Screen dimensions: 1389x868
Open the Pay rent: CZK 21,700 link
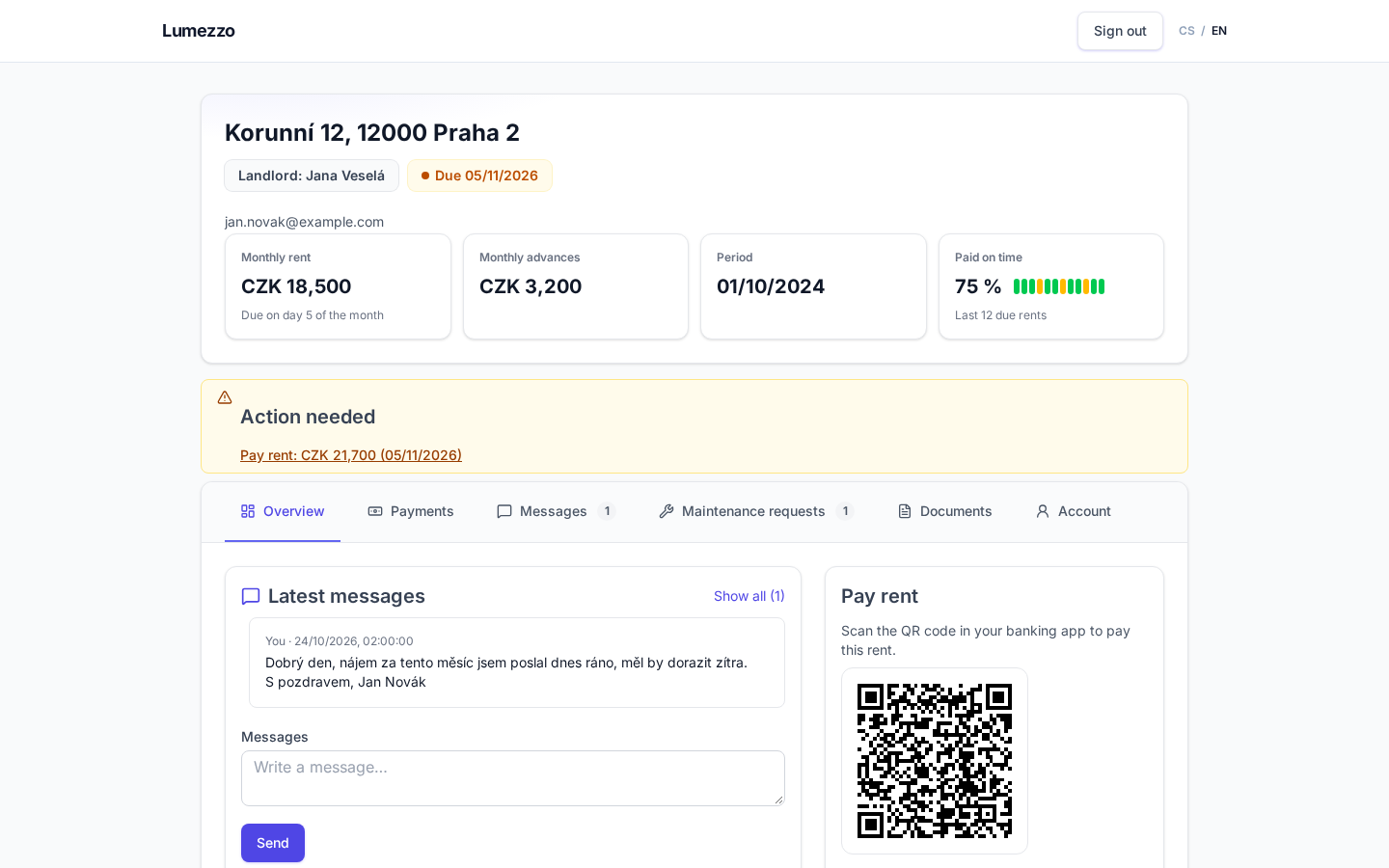(x=351, y=455)
